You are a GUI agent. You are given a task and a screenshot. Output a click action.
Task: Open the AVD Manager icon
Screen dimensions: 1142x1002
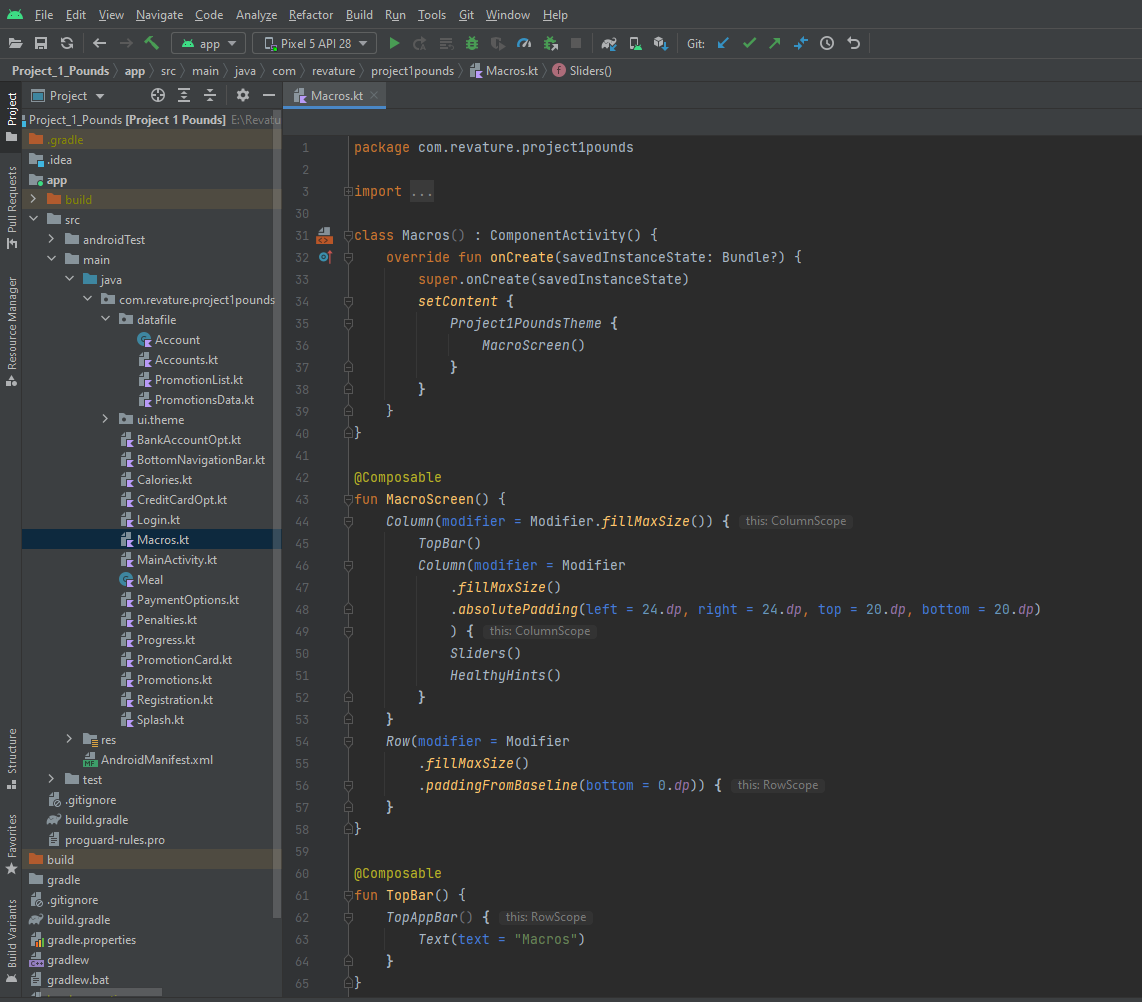[x=635, y=44]
